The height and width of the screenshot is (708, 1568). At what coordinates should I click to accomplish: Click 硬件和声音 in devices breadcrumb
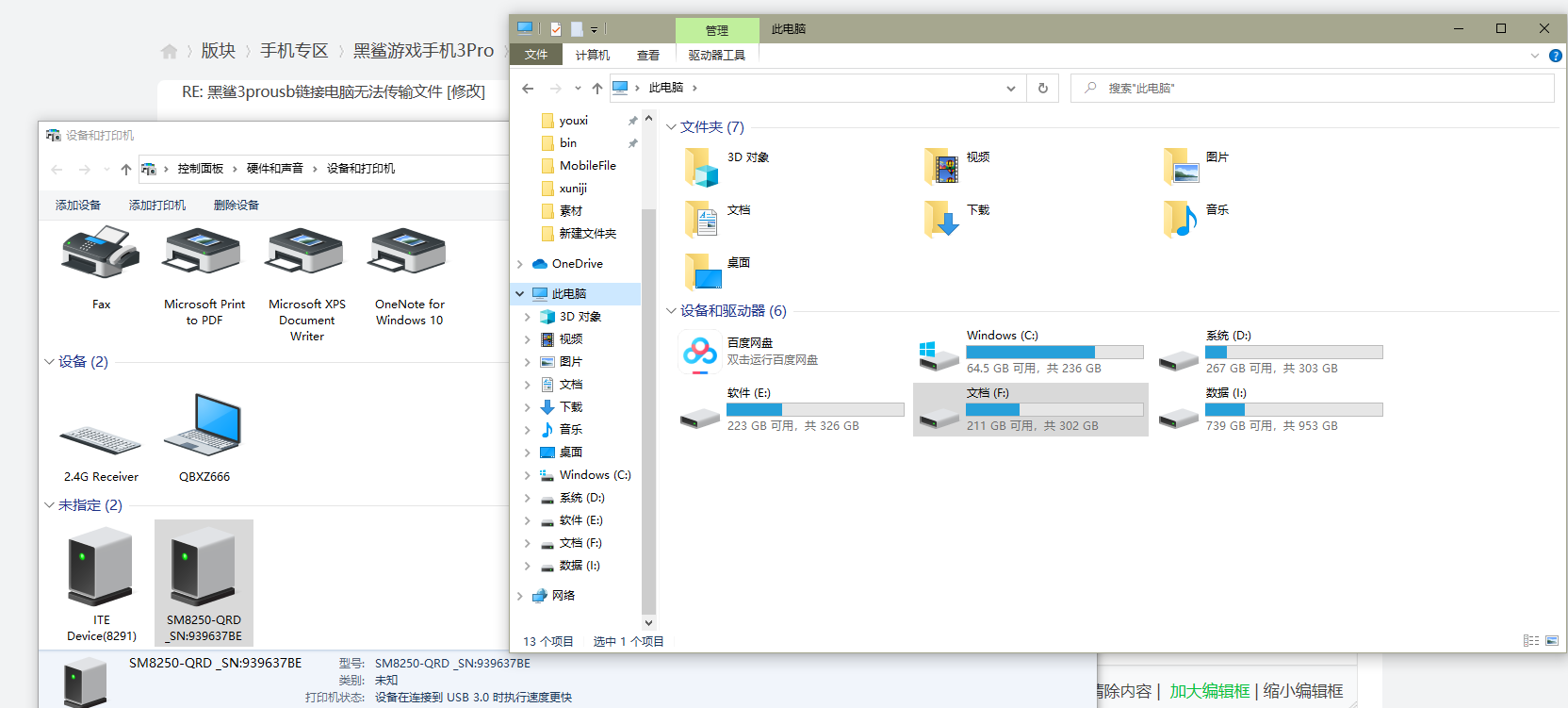tap(275, 169)
